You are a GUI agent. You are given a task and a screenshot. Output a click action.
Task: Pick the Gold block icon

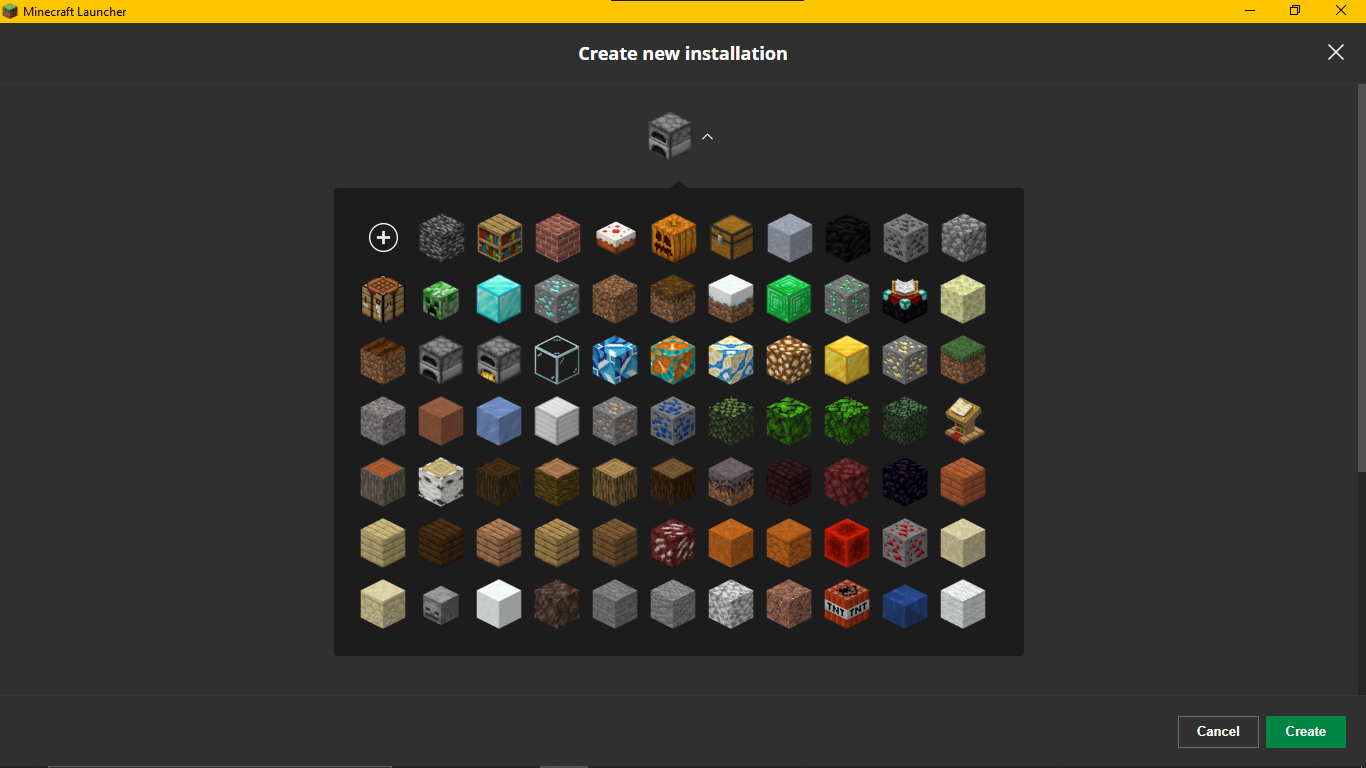coord(847,360)
